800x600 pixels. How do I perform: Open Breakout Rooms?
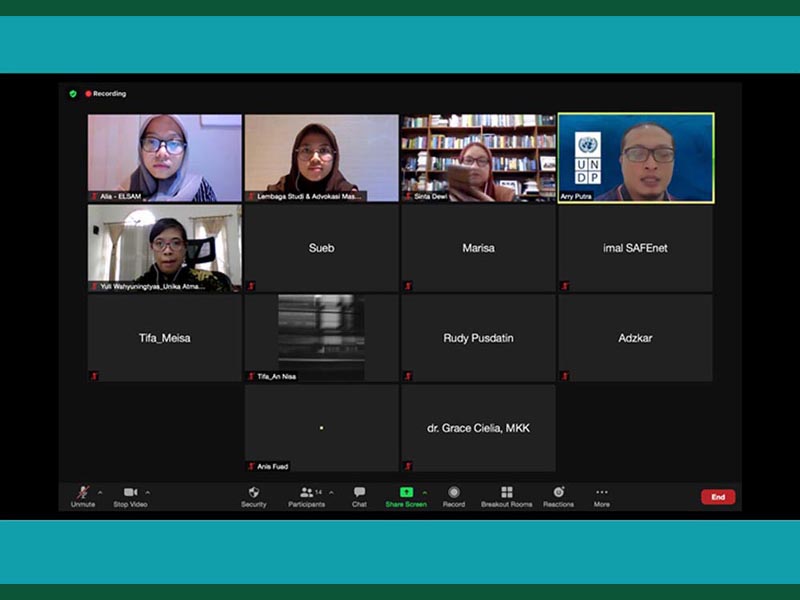tap(507, 496)
